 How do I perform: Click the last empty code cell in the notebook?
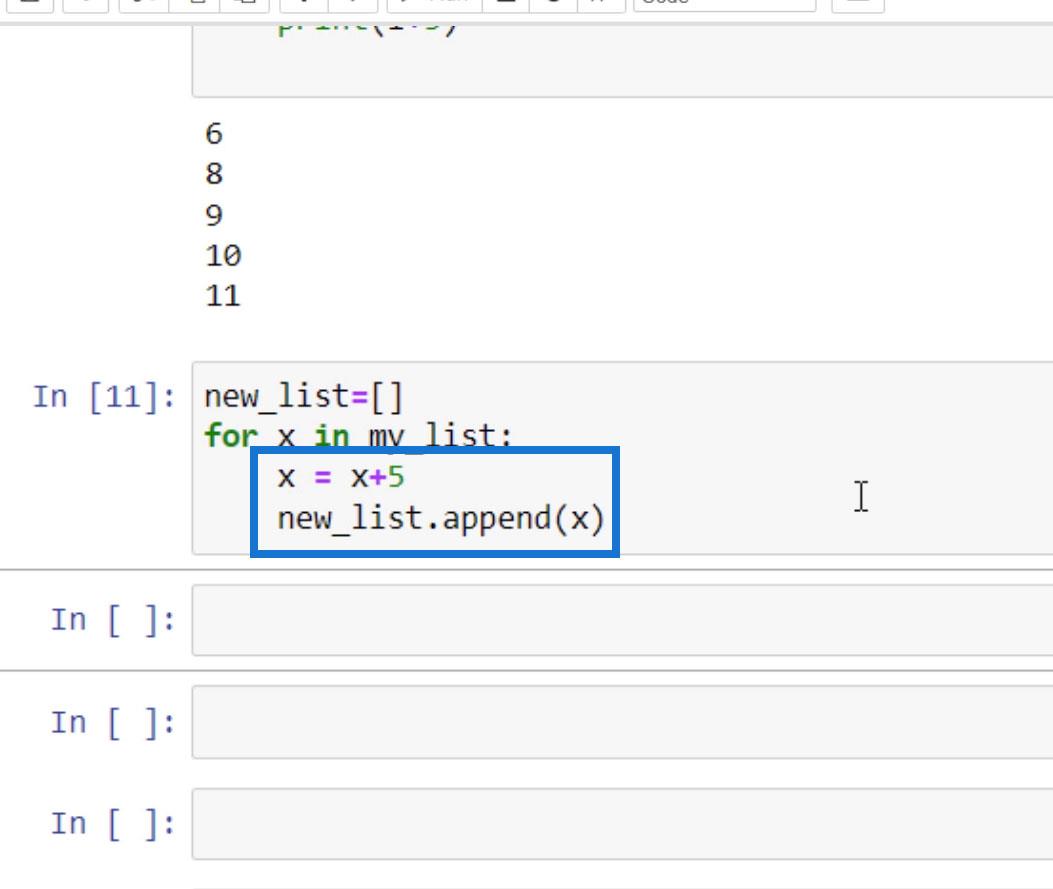tap(622, 824)
